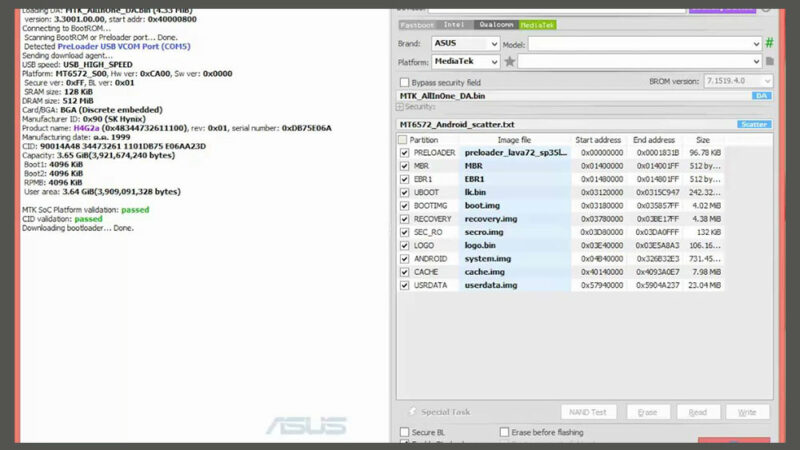800x450 pixels.
Task: Select the boot.img image file cell
Action: tap(515, 206)
